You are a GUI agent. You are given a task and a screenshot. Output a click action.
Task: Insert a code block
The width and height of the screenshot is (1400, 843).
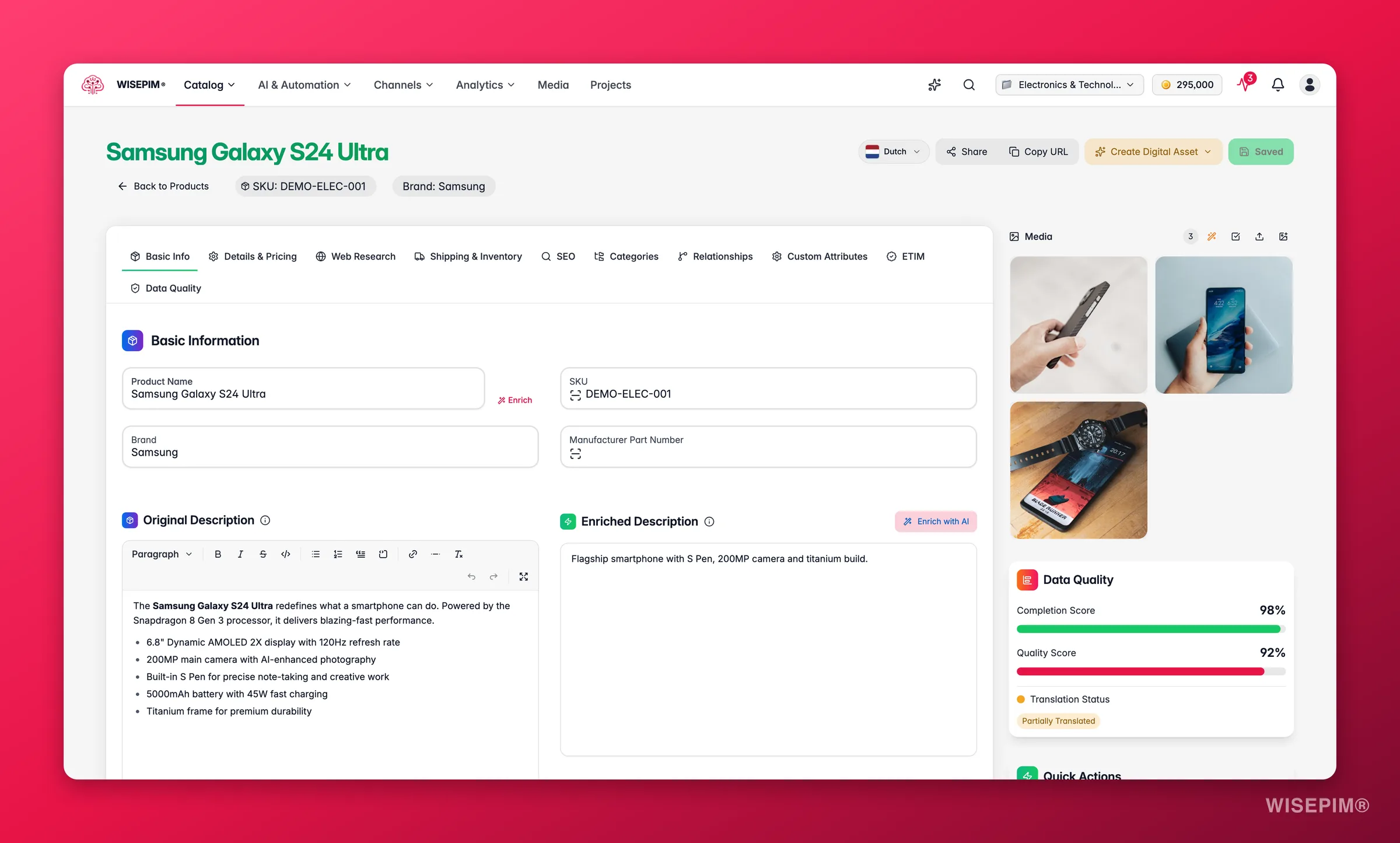(x=383, y=554)
